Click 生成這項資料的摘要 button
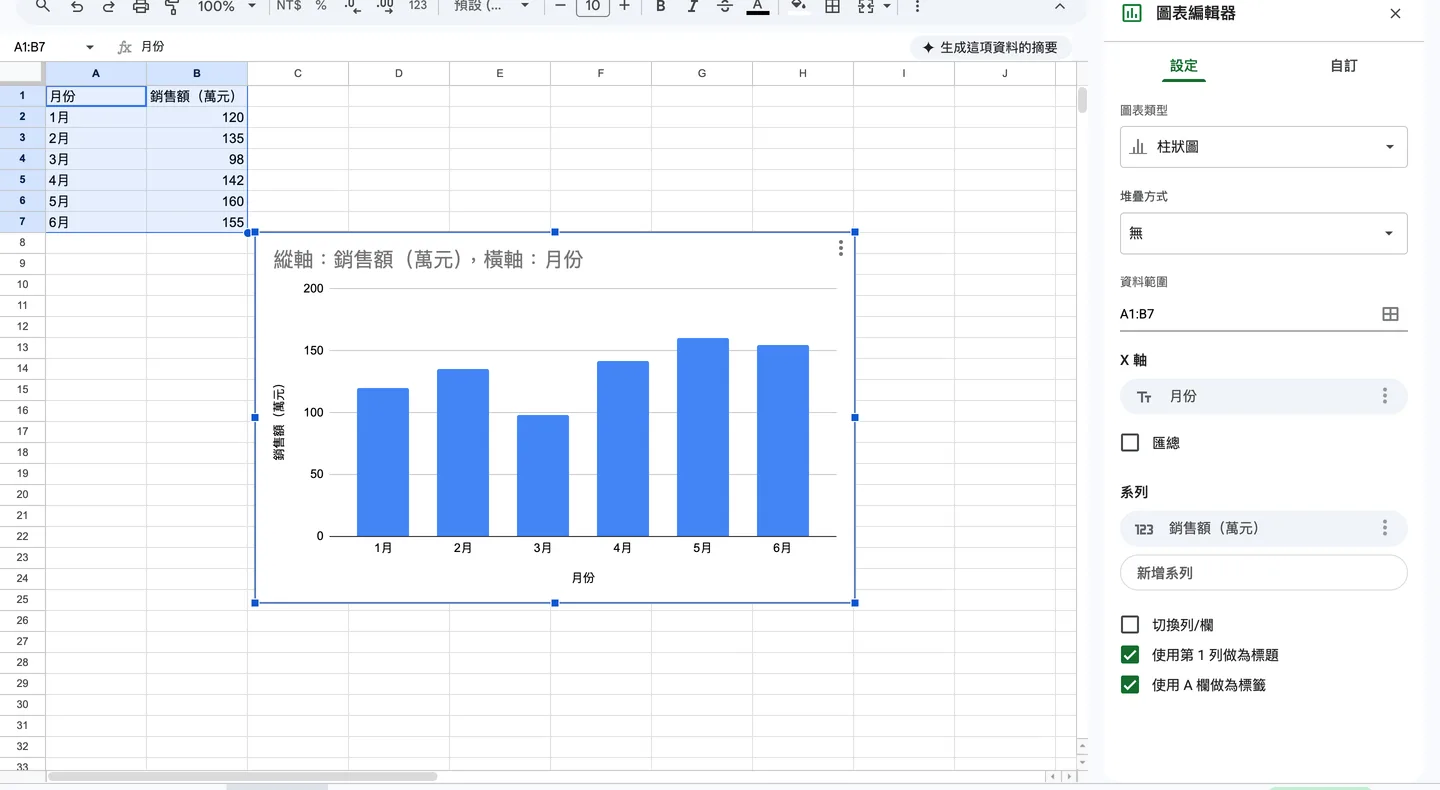Viewport: 1440px width, 790px height. (990, 47)
